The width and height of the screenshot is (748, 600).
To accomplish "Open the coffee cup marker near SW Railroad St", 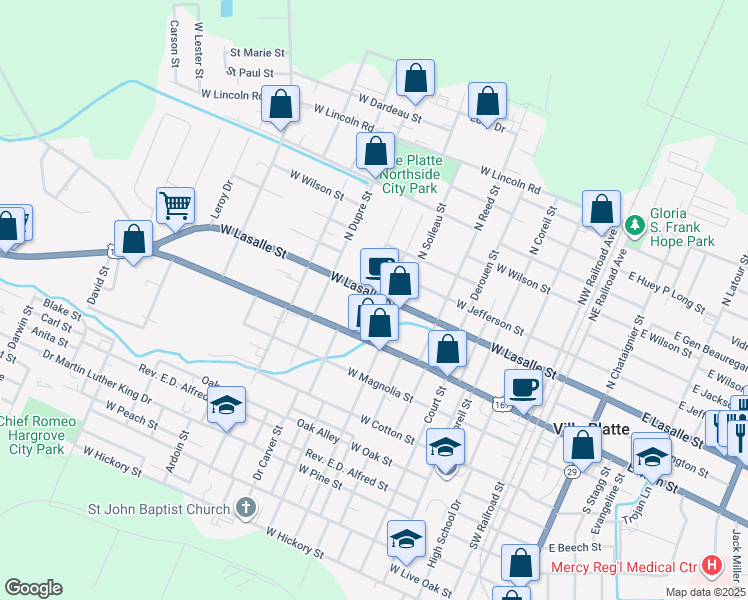I will tap(523, 386).
